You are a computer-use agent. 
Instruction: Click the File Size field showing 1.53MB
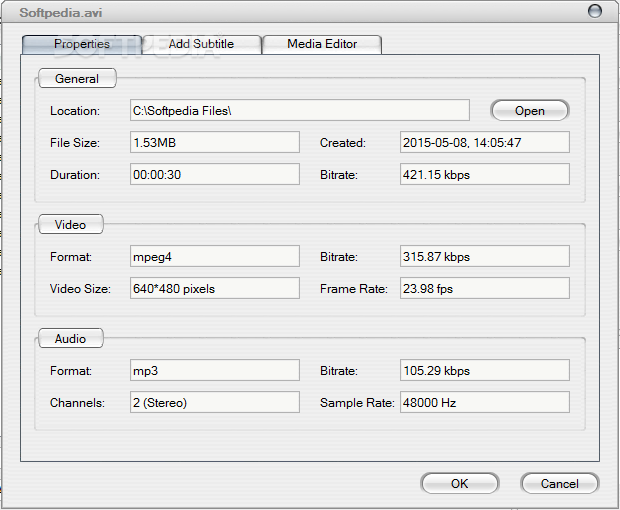click(215, 142)
